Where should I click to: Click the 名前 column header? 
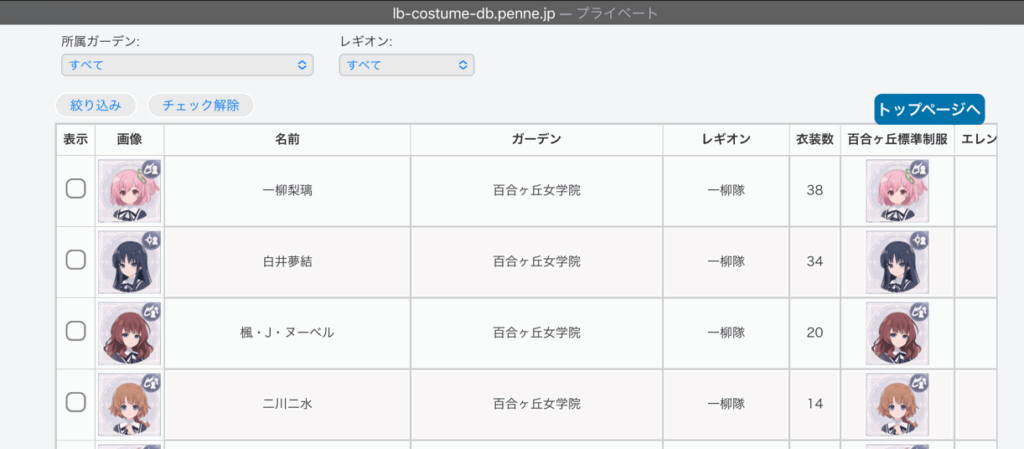287,140
